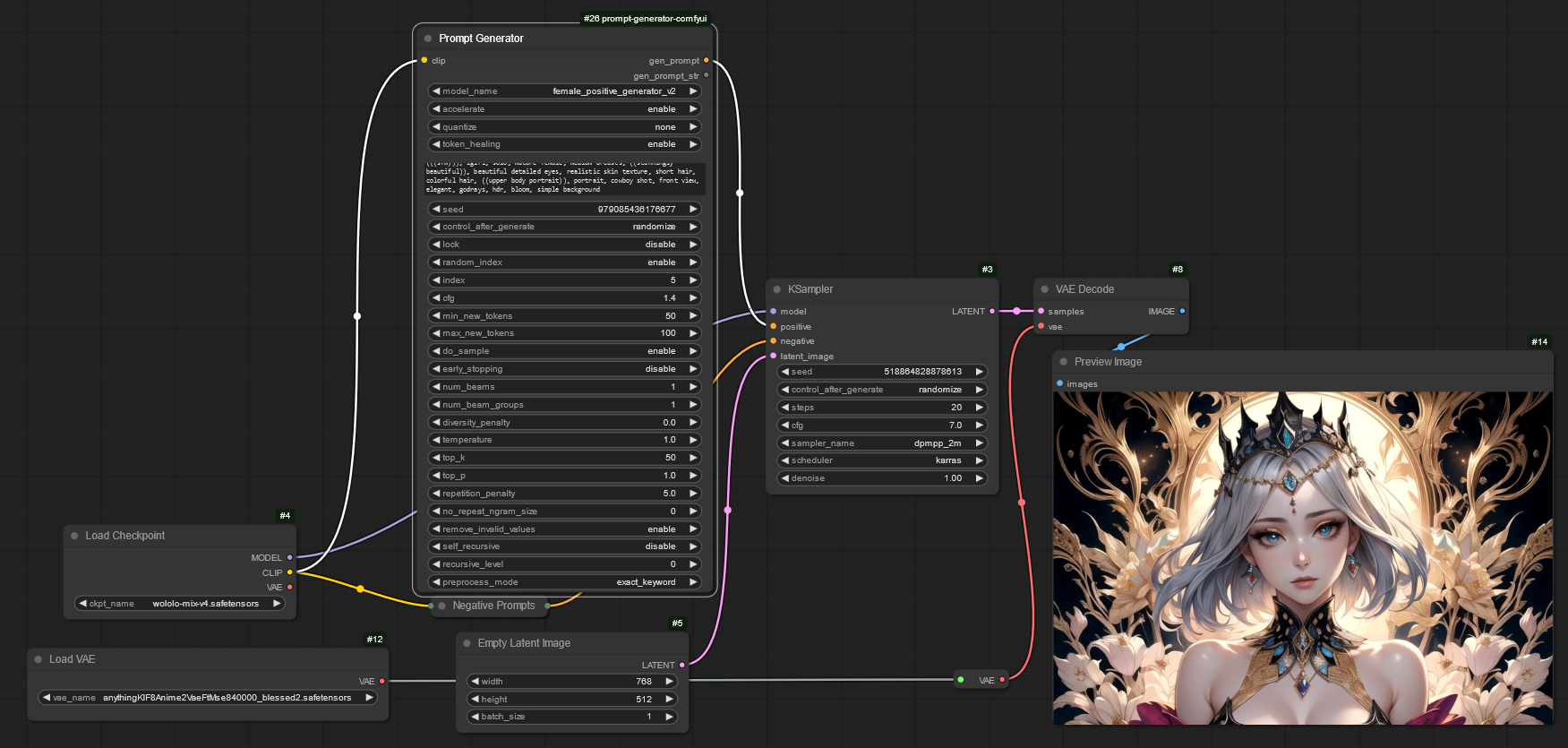Open the model_name dropdown female_positive_generator_v2

(565, 91)
